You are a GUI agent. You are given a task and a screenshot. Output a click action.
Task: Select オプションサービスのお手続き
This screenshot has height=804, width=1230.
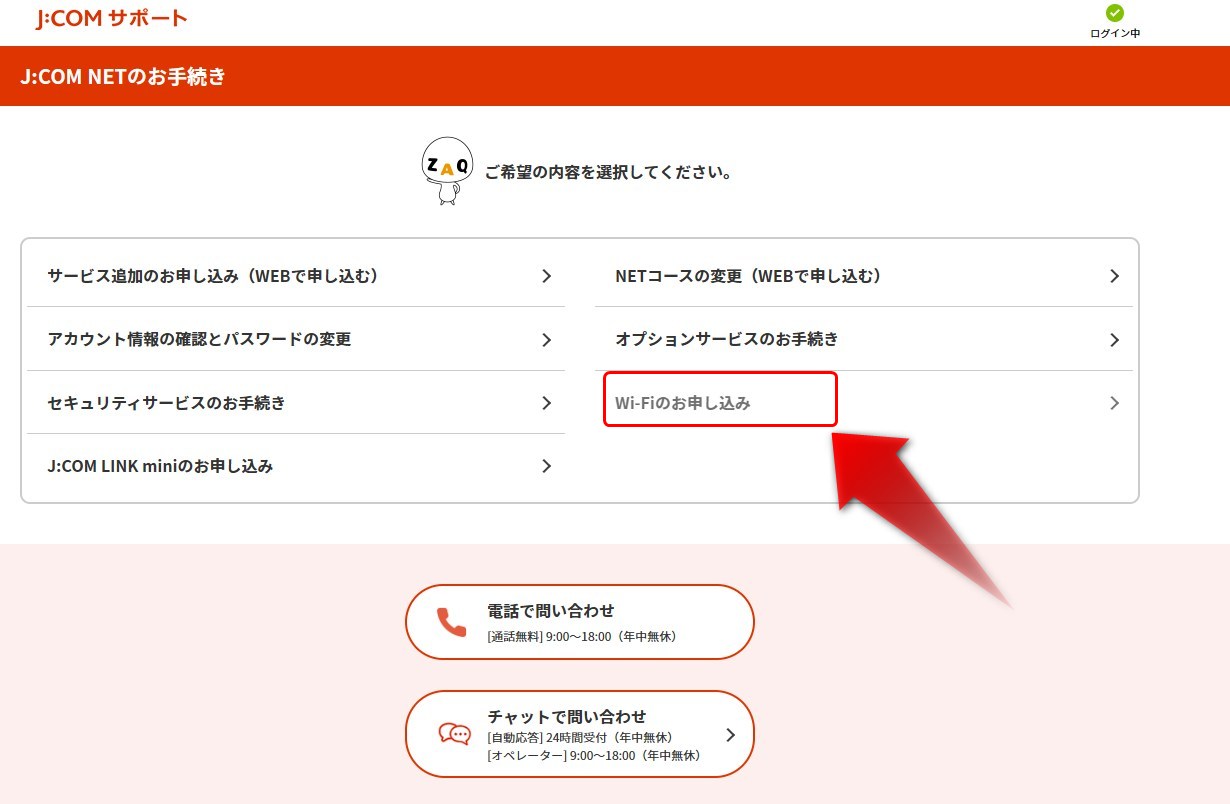point(727,340)
